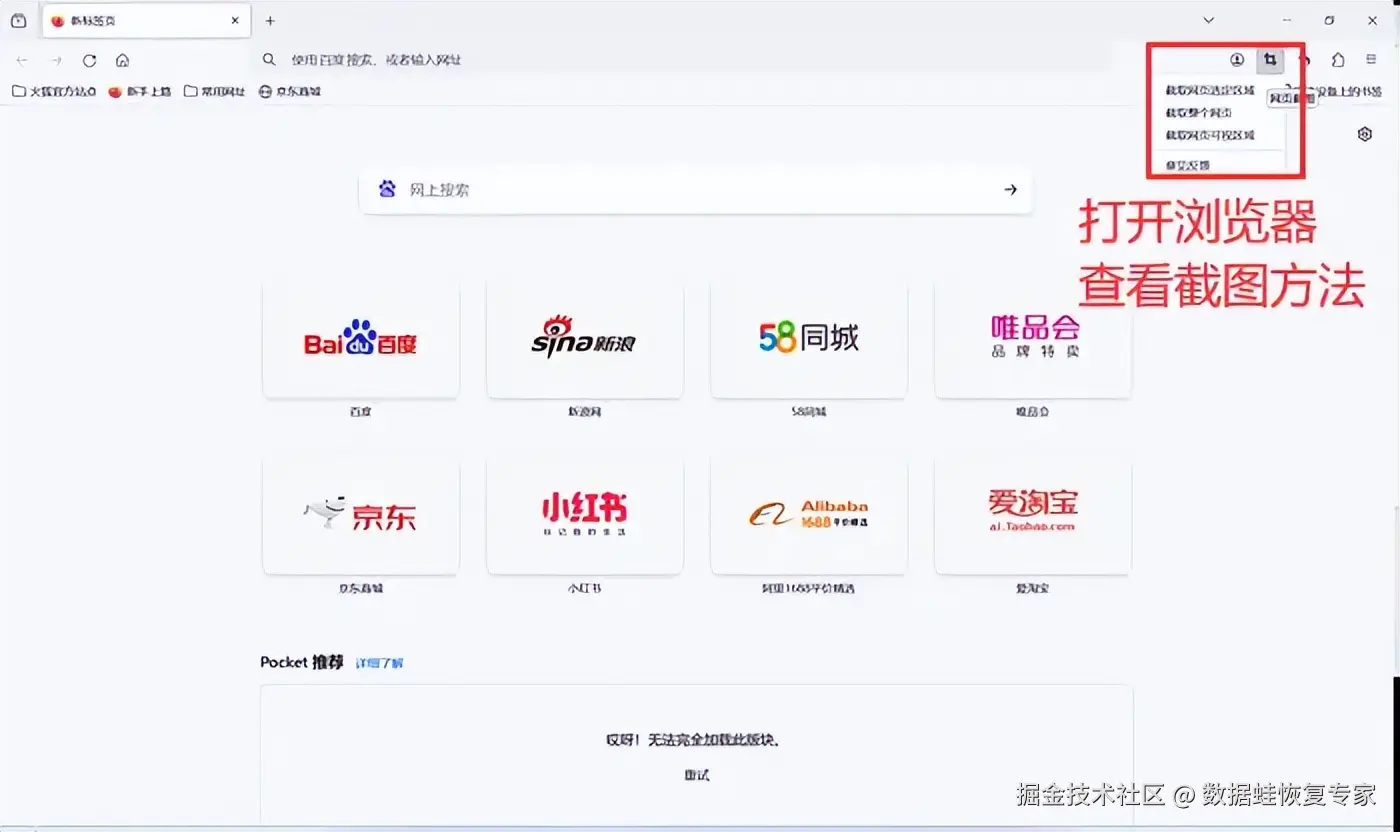The width and height of the screenshot is (1400, 832).
Task: Click the 小红书 label under the tile
Action: click(x=585, y=588)
